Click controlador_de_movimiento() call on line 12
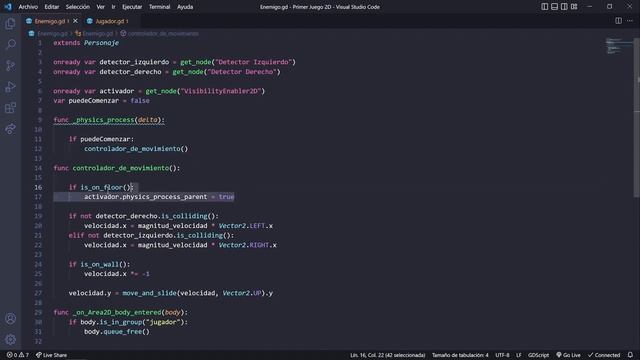Screen dimensions: 640x360 pyautogui.click(x=136, y=149)
